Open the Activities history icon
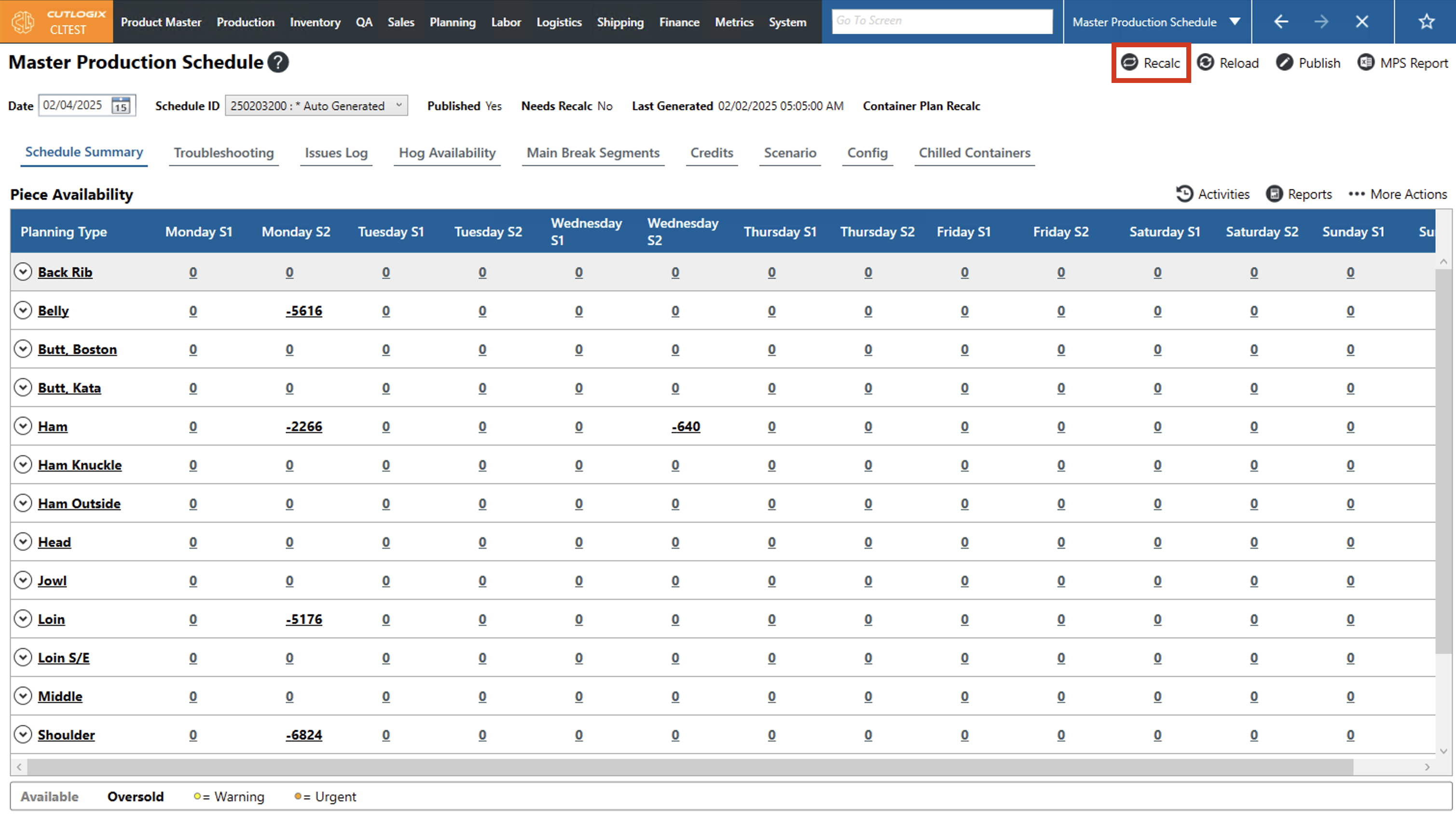Screen dimensions: 1456x815 coord(1184,194)
